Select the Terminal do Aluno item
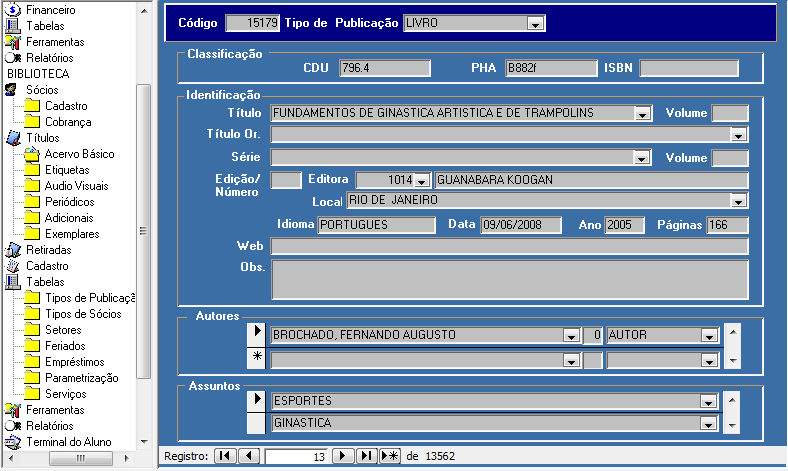788x471 pixels. [69, 442]
